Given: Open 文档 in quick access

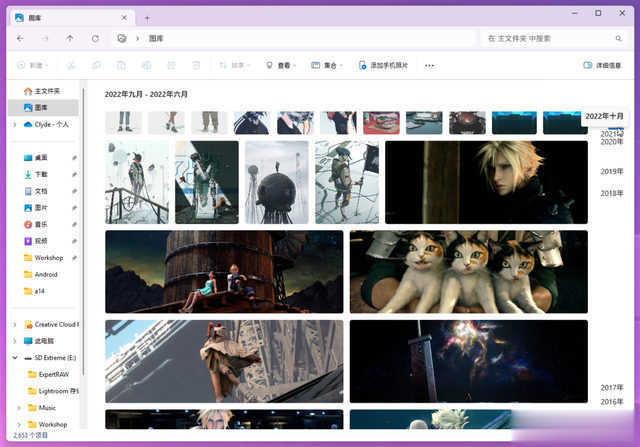Looking at the screenshot, I should tap(43, 191).
